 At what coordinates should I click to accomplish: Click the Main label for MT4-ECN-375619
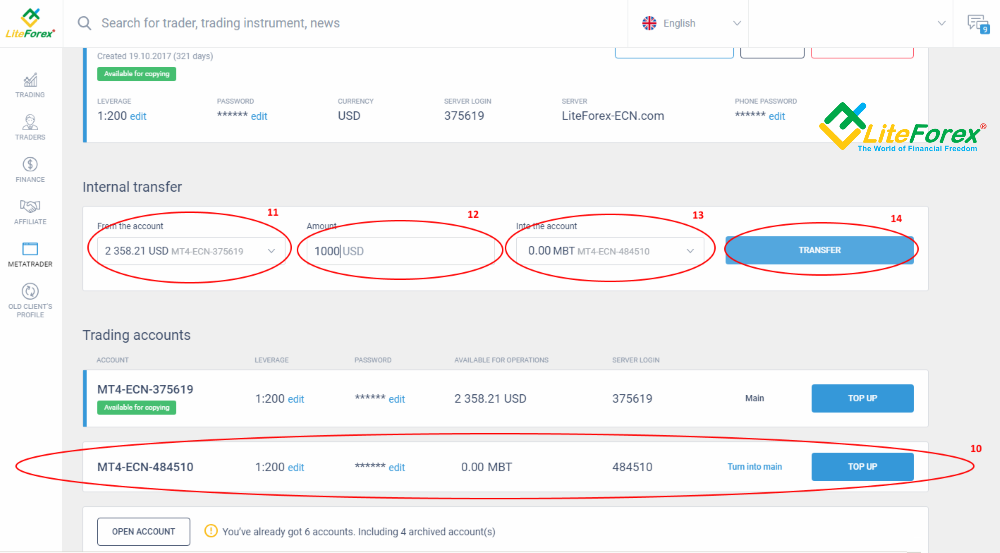[754, 398]
